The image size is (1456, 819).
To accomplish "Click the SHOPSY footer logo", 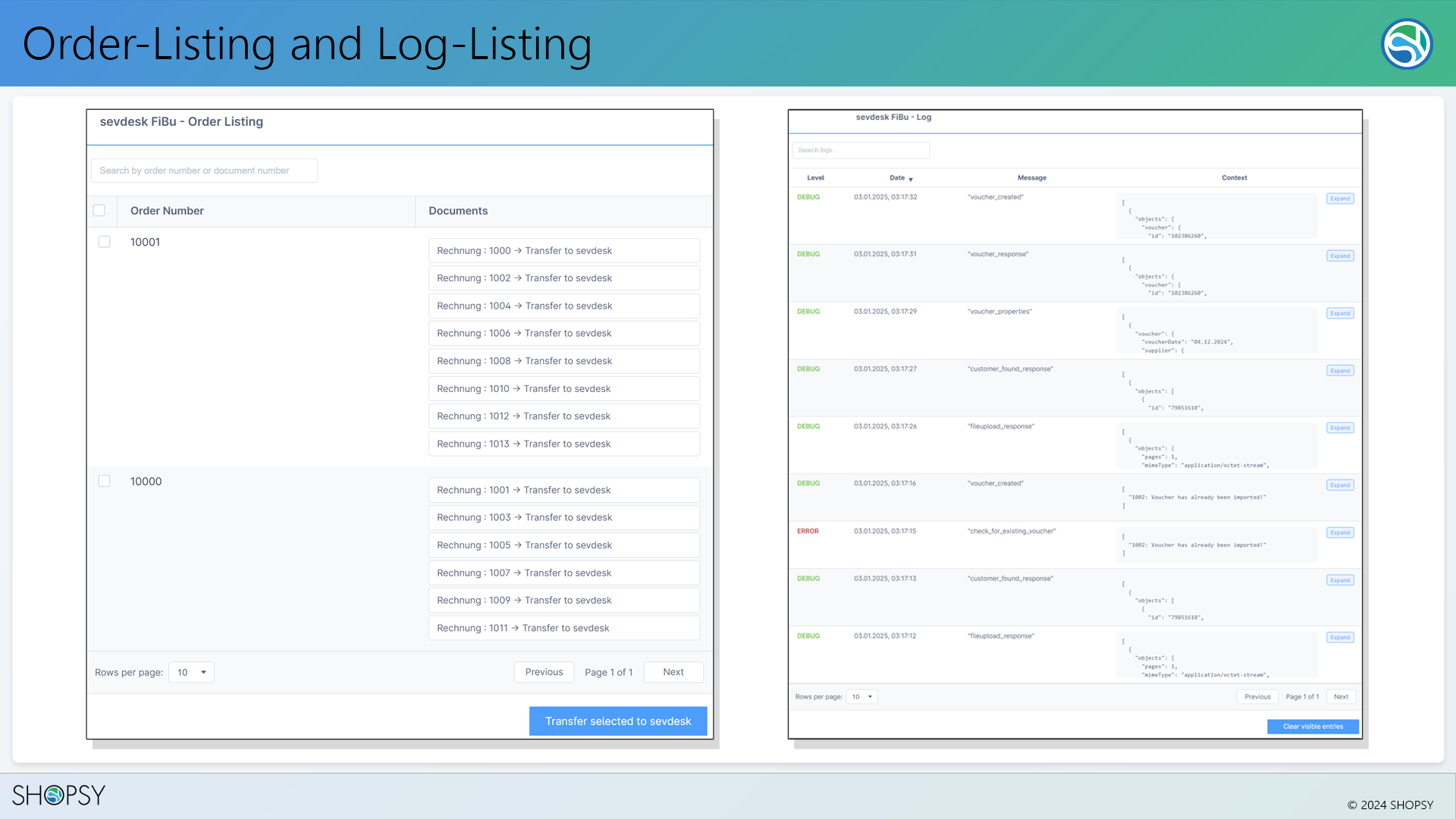I will tap(58, 795).
